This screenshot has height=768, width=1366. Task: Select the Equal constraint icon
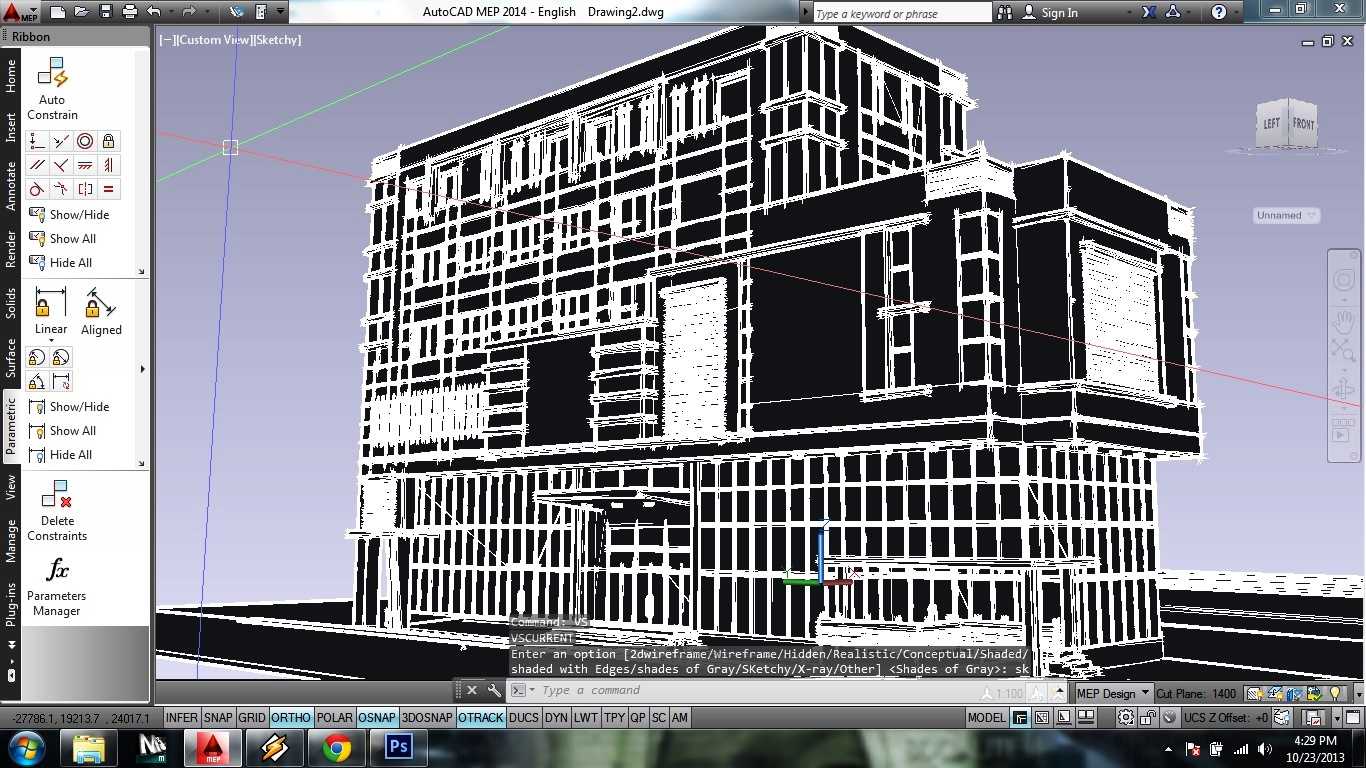click(109, 189)
